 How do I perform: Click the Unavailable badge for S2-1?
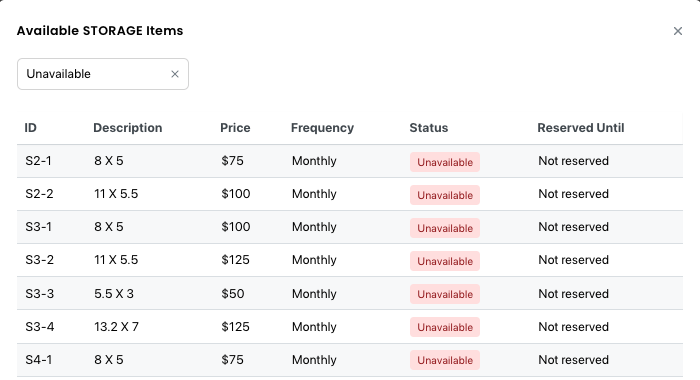coord(445,162)
